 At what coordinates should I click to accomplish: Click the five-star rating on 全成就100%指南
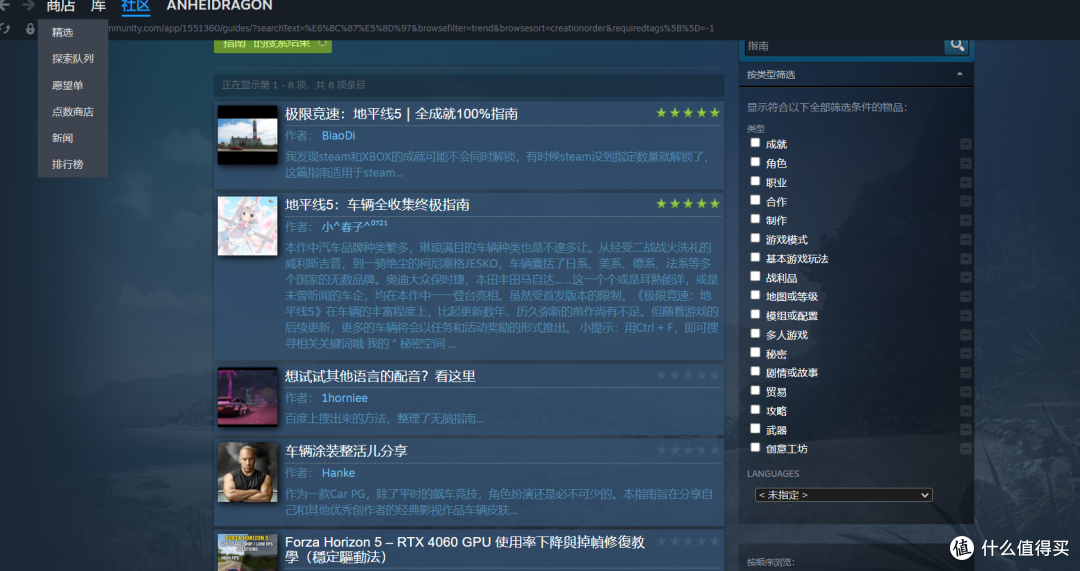click(x=687, y=113)
